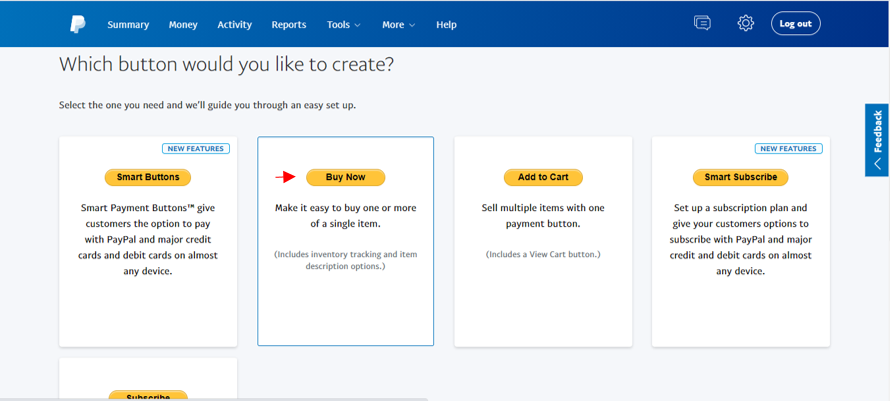The width and height of the screenshot is (890, 401).
Task: Expand the More dropdown menu
Action: (398, 24)
